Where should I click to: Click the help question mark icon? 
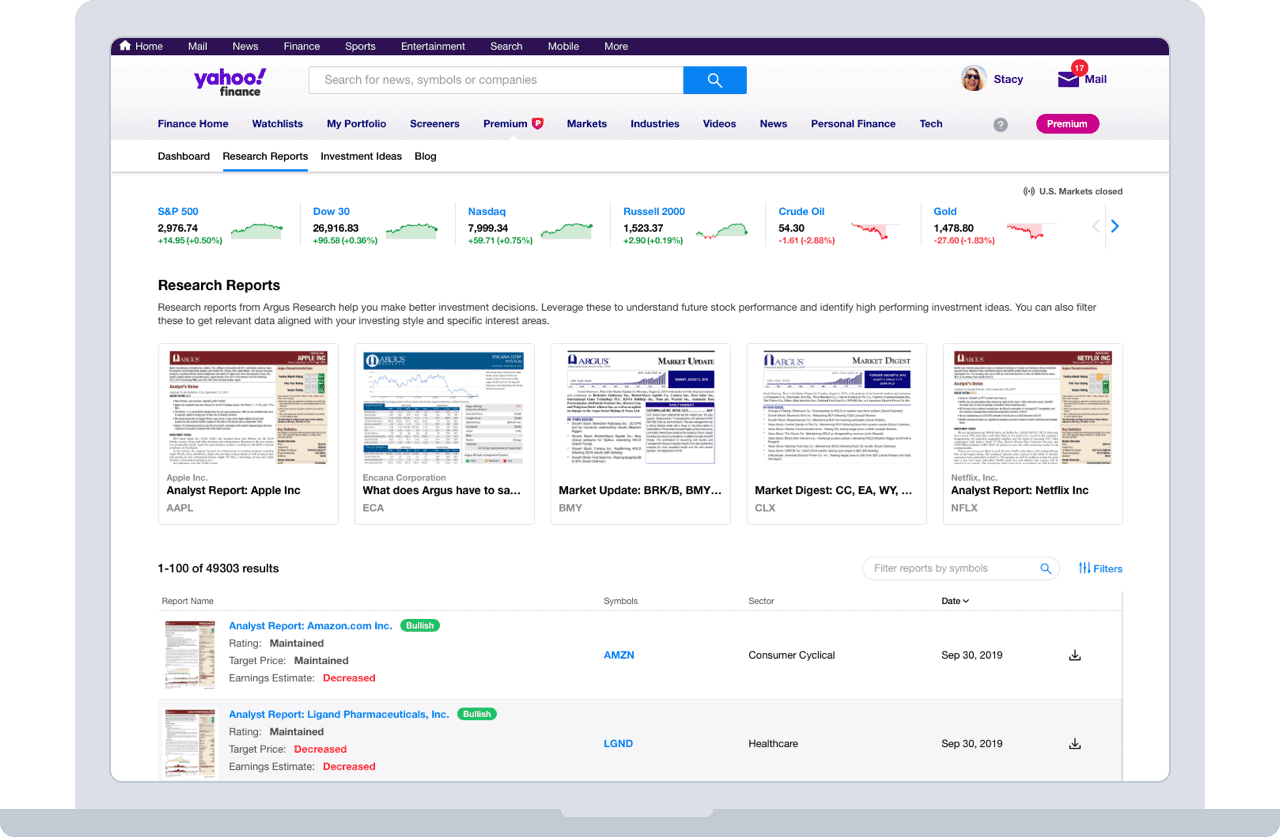pos(1000,125)
